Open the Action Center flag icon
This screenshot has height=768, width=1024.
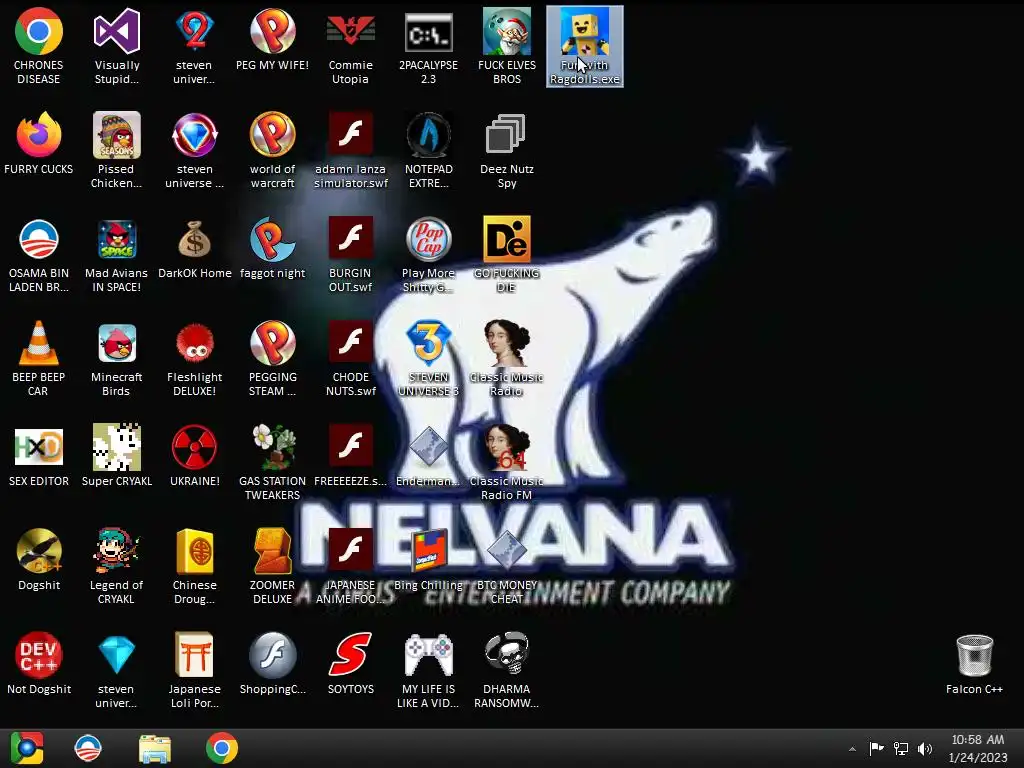876,748
